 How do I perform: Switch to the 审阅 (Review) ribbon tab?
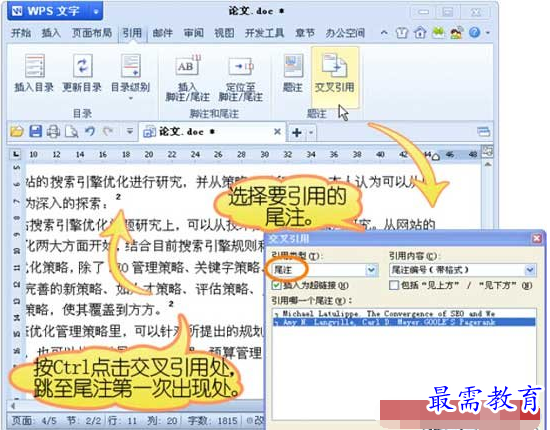[x=194, y=33]
